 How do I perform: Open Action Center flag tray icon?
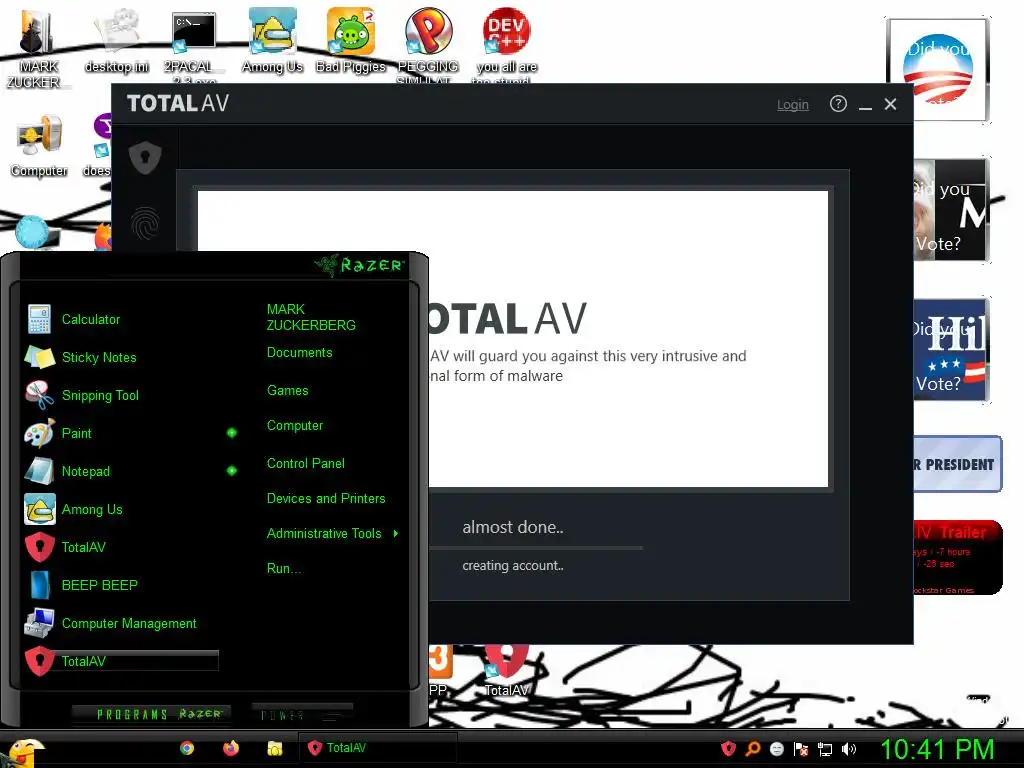801,749
